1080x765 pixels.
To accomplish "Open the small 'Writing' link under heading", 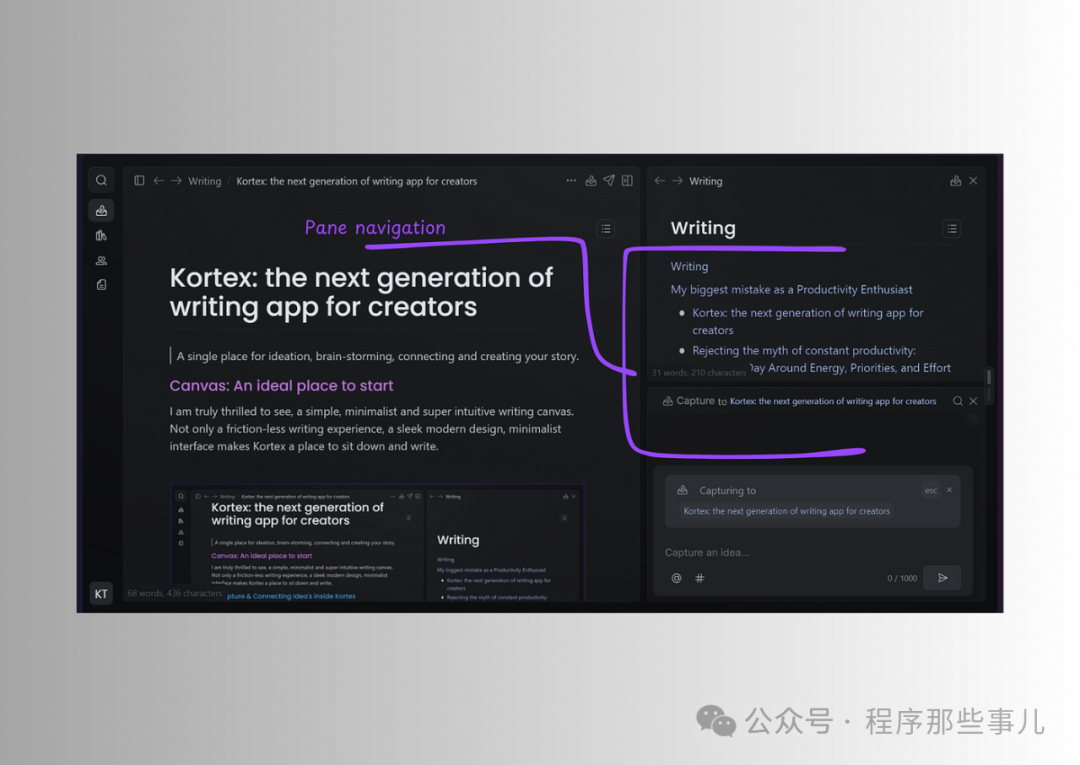I will (689, 266).
